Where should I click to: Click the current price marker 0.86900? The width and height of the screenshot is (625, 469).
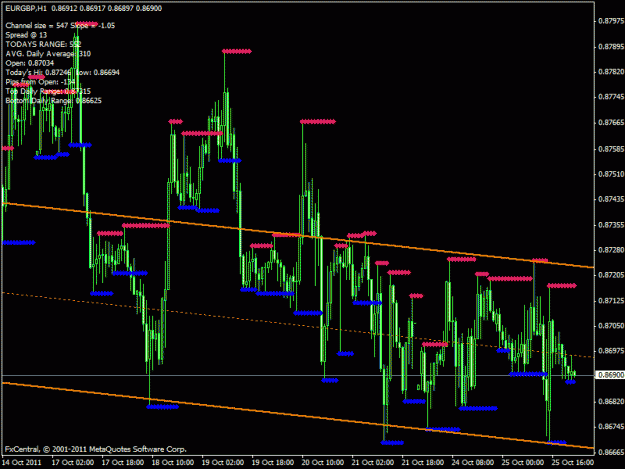point(611,375)
